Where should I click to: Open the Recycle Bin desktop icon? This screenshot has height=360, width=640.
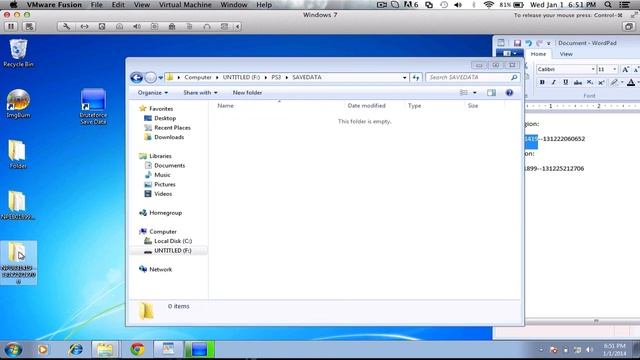click(x=18, y=53)
